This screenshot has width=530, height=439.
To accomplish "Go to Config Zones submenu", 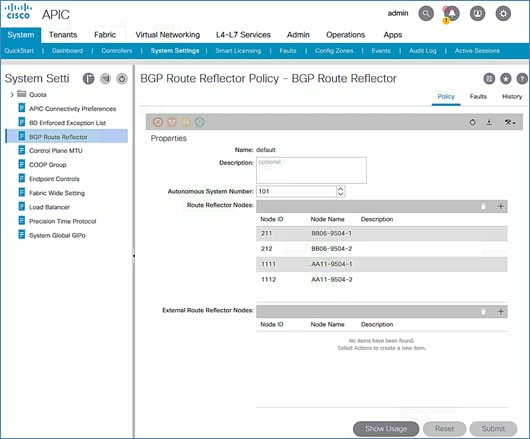I will pyautogui.click(x=334, y=51).
